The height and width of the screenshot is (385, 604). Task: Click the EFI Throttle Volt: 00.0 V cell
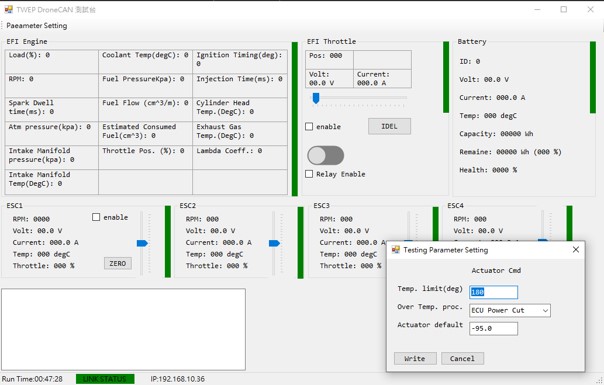coord(329,79)
